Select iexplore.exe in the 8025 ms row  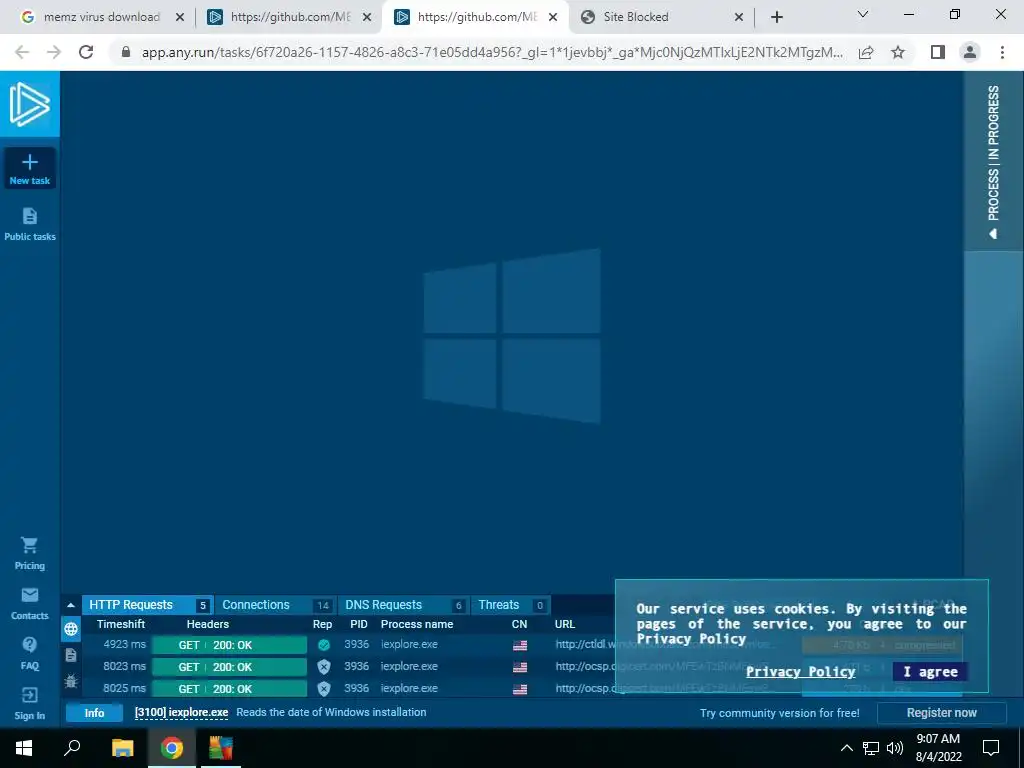(409, 688)
